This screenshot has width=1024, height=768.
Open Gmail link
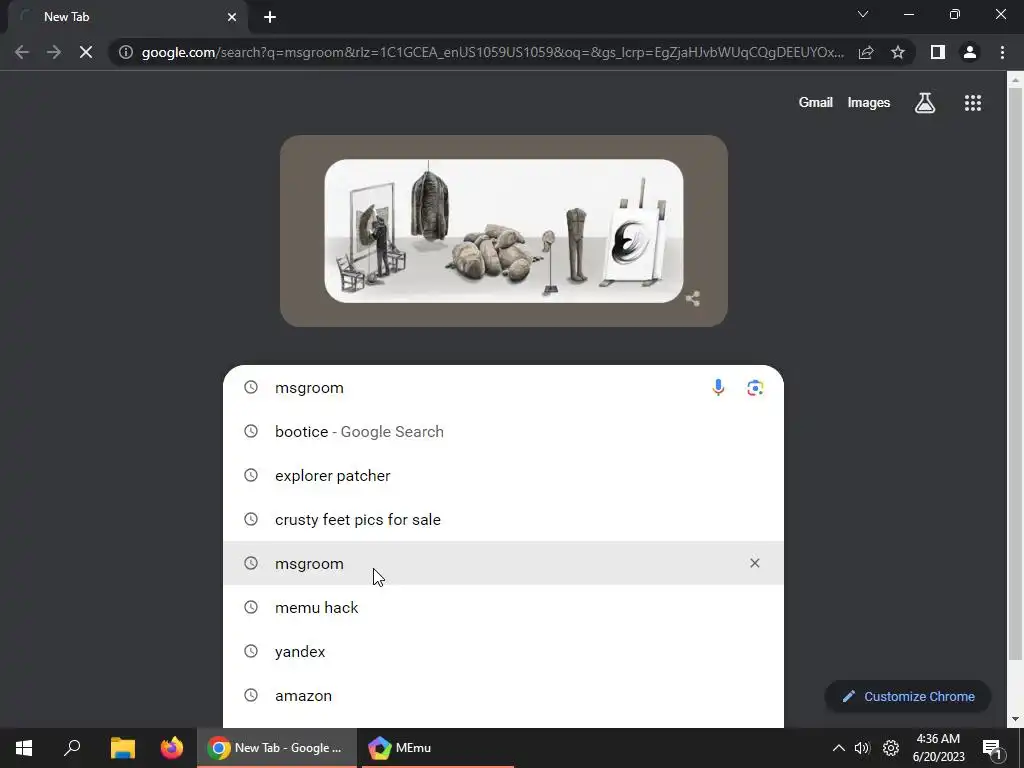(816, 103)
